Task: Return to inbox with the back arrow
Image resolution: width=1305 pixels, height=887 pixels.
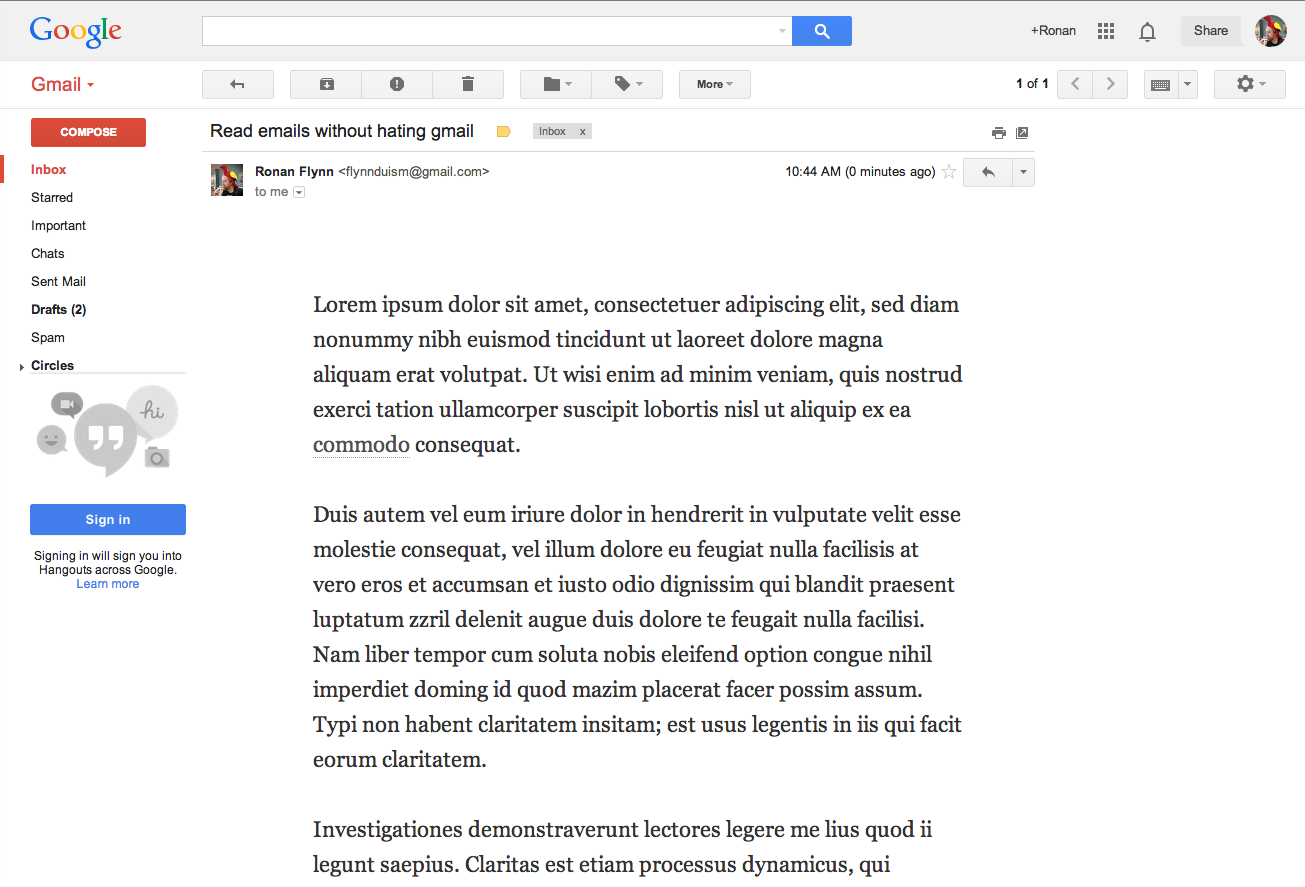Action: pos(238,84)
